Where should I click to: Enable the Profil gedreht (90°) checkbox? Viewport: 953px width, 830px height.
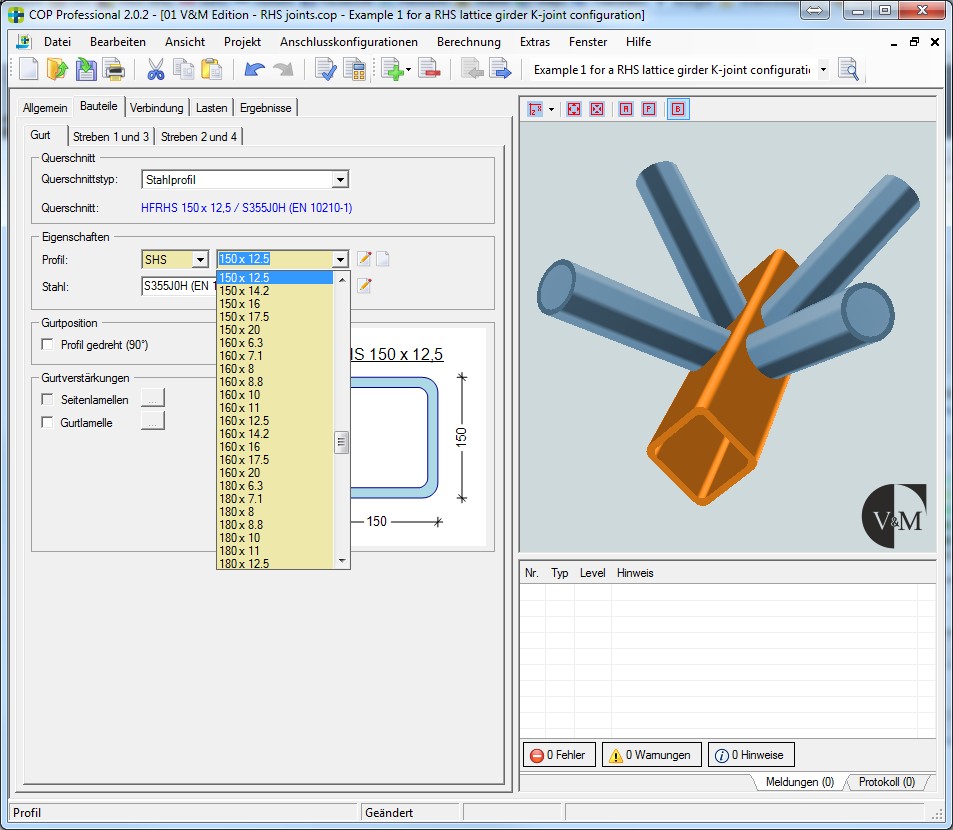[48, 345]
